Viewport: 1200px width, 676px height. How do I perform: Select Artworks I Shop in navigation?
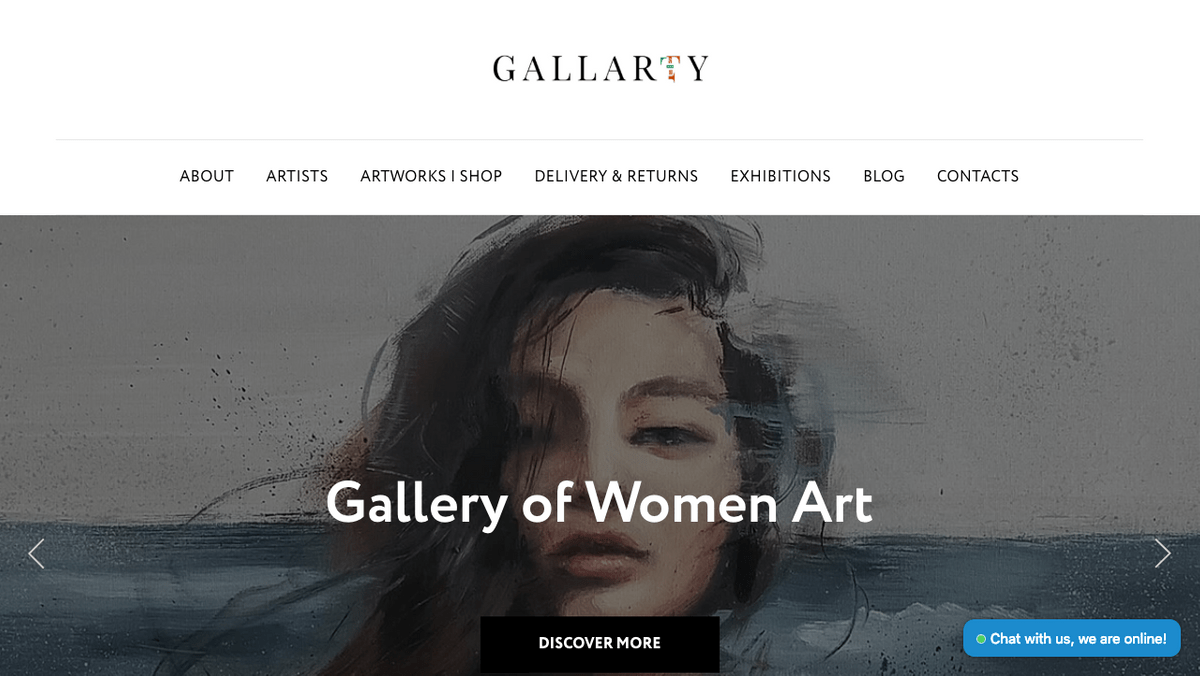pyautogui.click(x=431, y=176)
